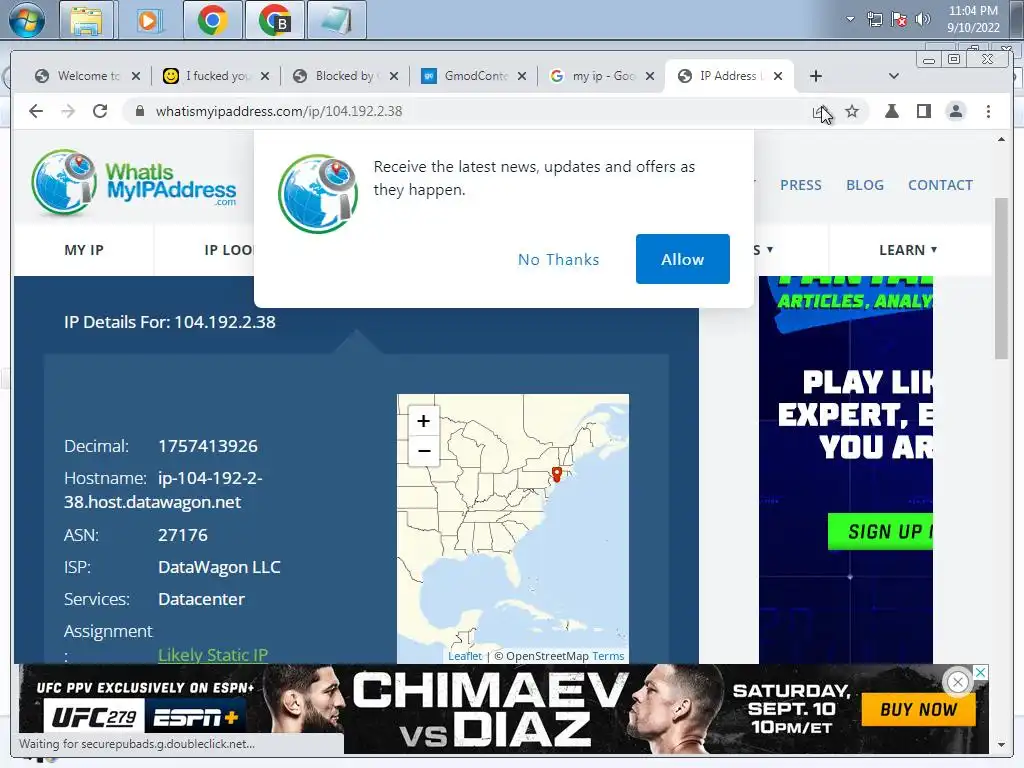
Task: Open the OpenStreetMap Terms link
Action: (608, 656)
